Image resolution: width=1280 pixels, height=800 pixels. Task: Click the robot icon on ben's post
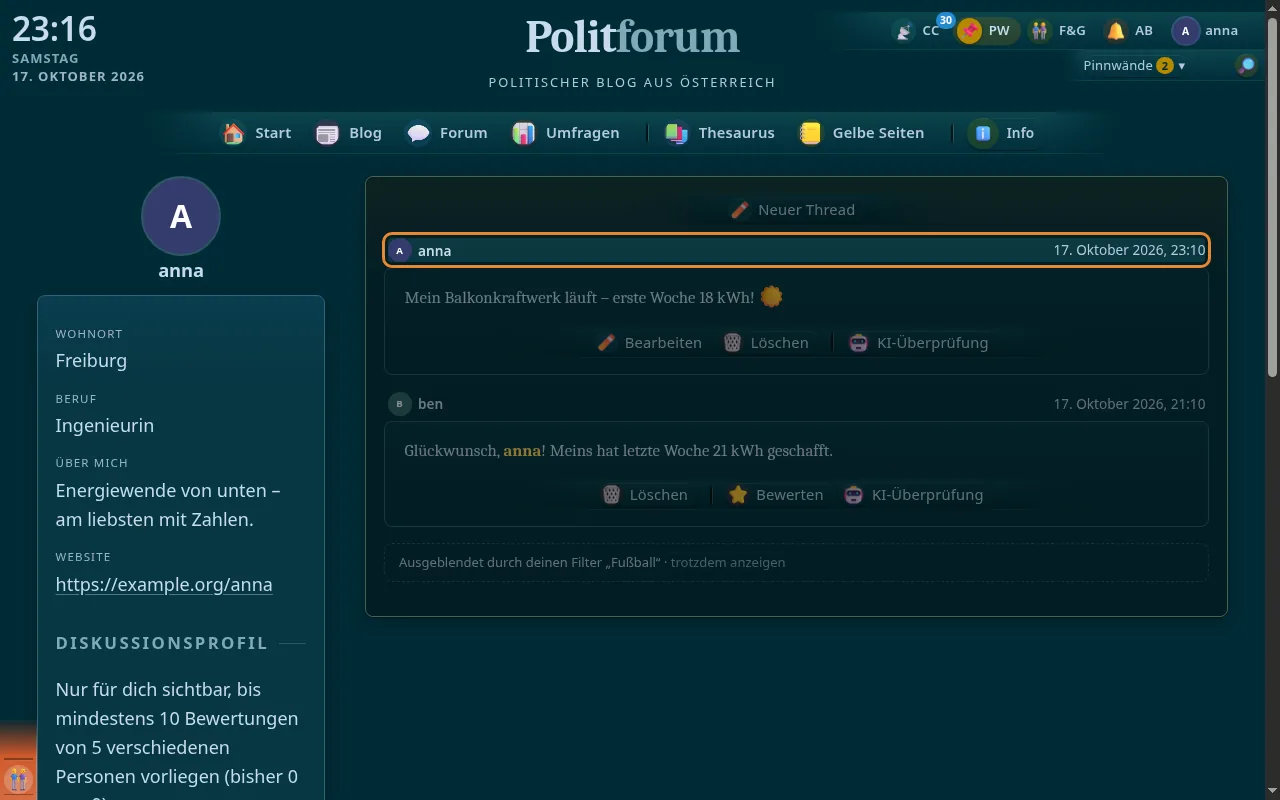[x=854, y=495]
